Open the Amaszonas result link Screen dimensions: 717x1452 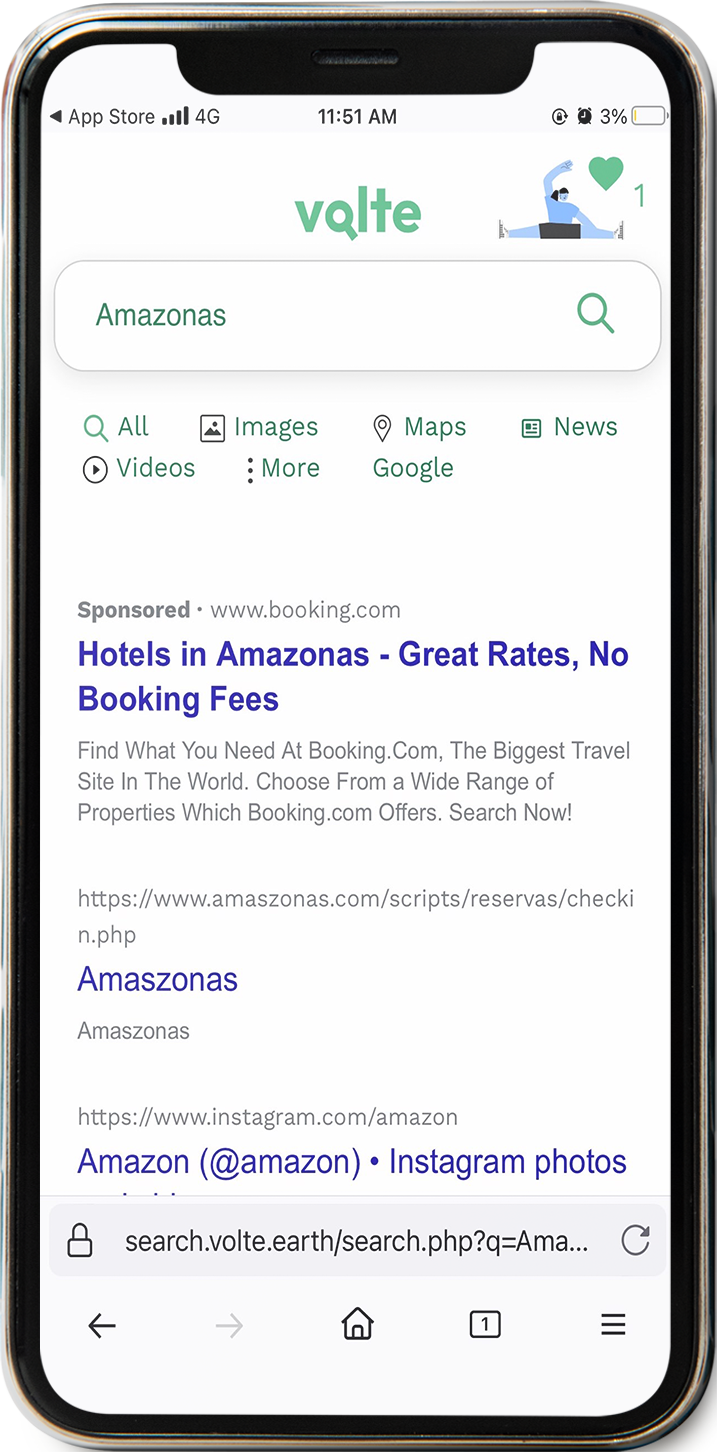pos(158,979)
